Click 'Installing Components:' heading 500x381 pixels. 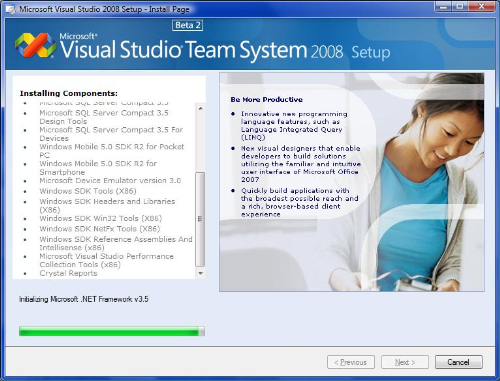tap(69, 93)
